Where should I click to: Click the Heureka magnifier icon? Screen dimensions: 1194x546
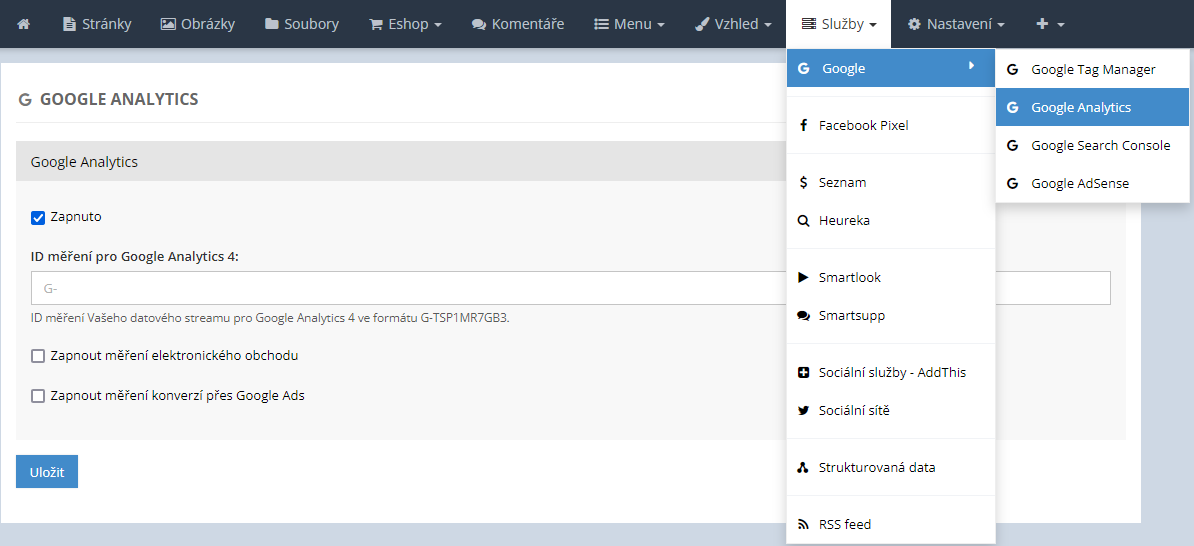pos(803,221)
